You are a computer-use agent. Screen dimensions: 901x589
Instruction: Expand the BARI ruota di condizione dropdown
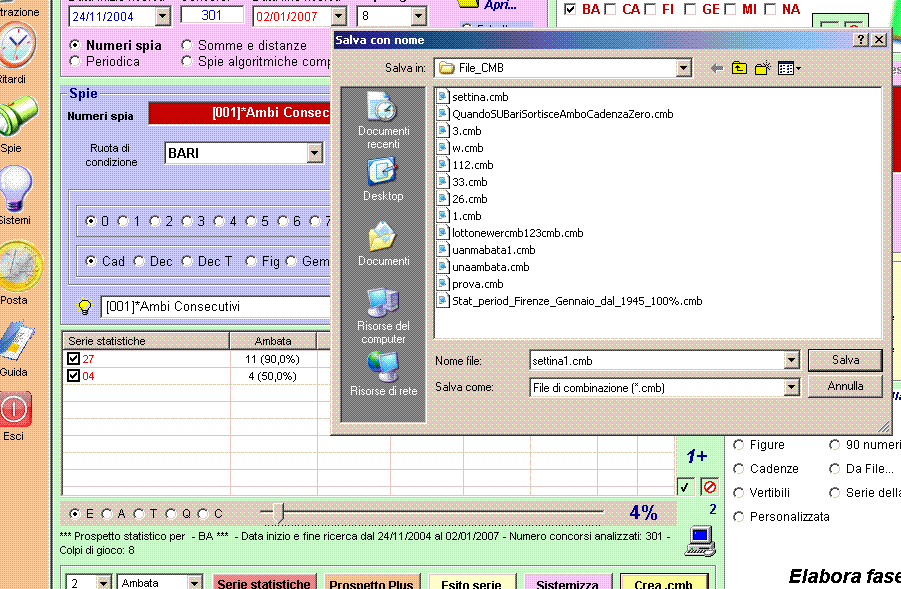point(315,153)
